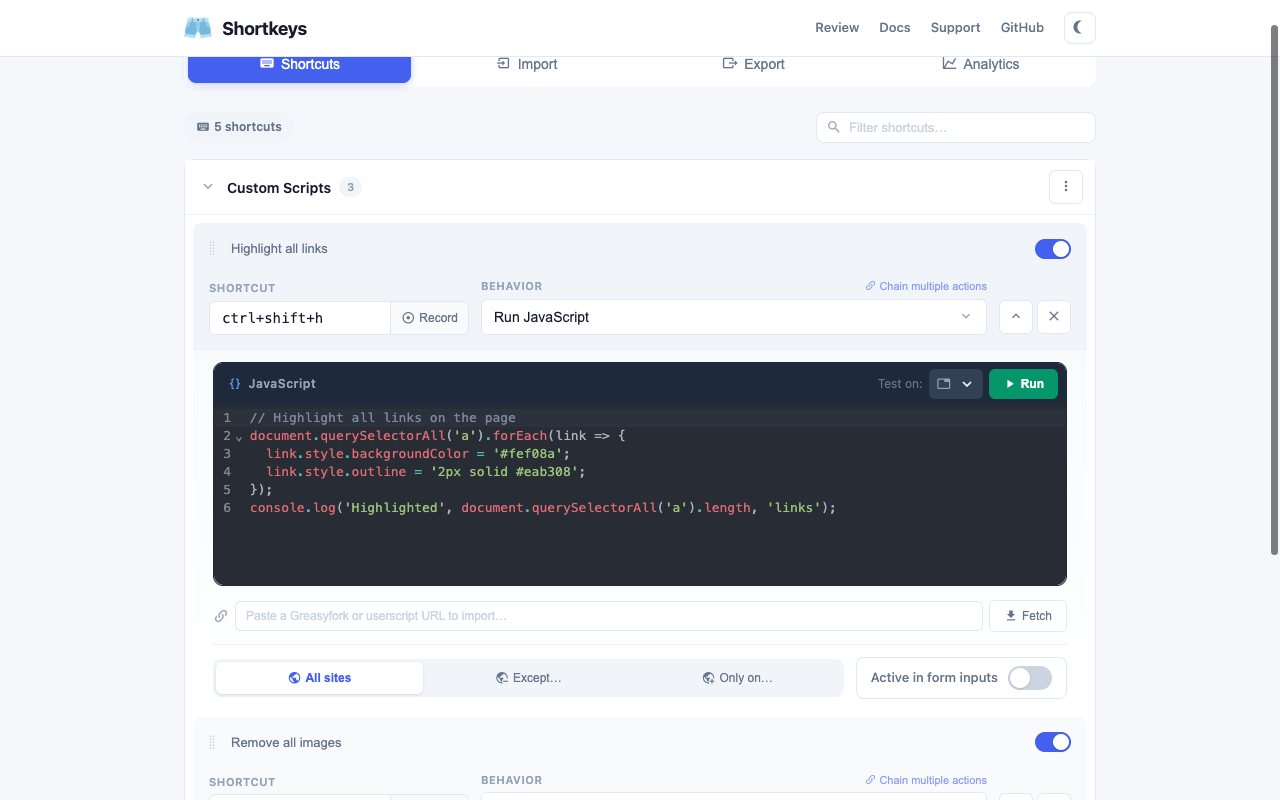This screenshot has height=800, width=1280.
Task: Focus the Filter shortcuts search field
Action: 956,127
